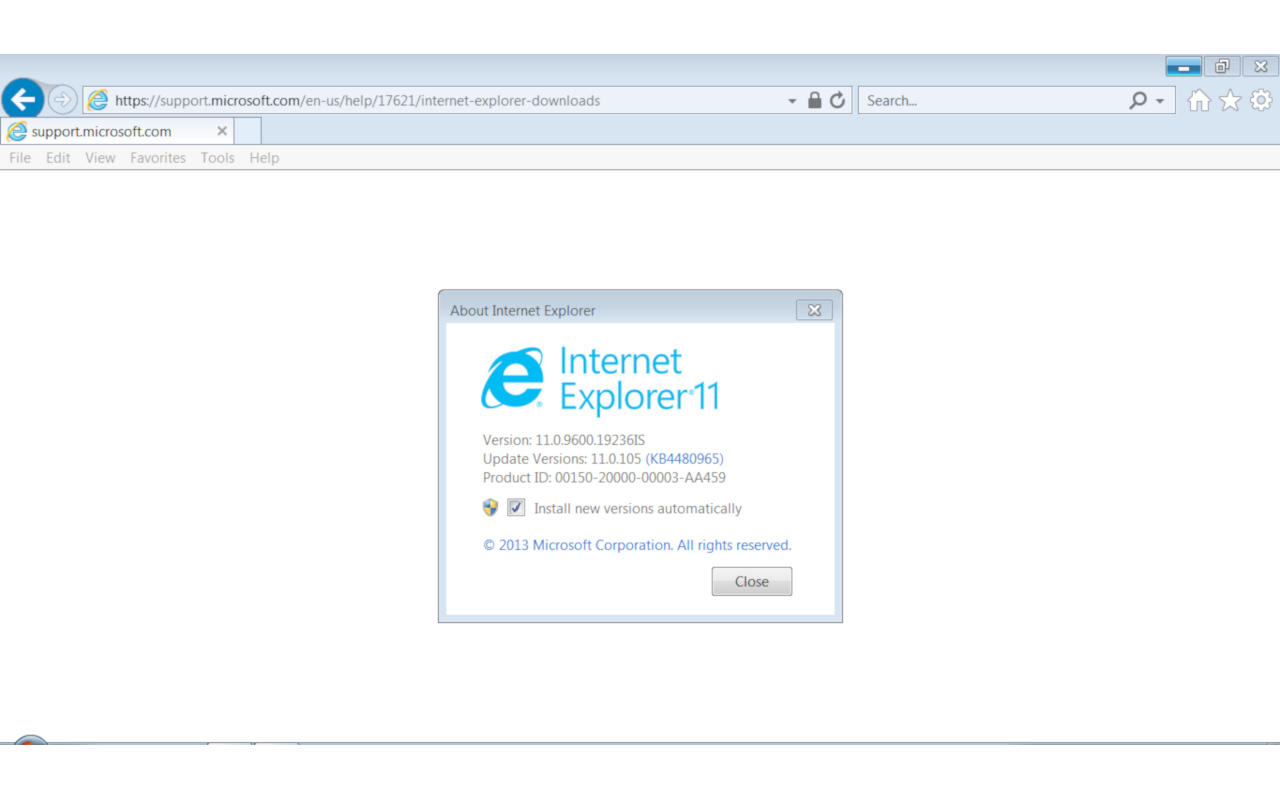Minimize the browser window
Viewport: 1280px width, 800px height.
(1184, 67)
